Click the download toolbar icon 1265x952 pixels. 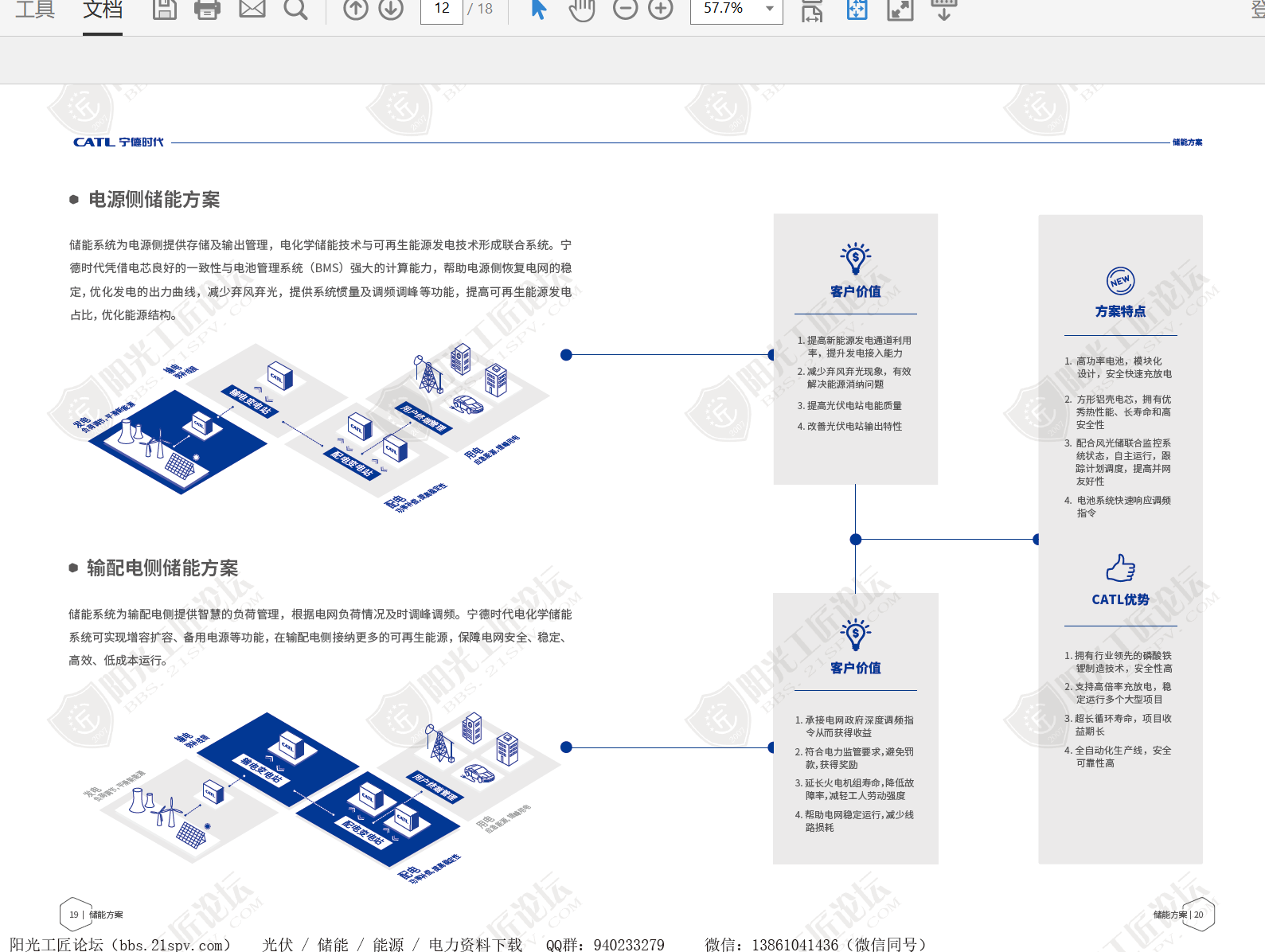coord(943,10)
